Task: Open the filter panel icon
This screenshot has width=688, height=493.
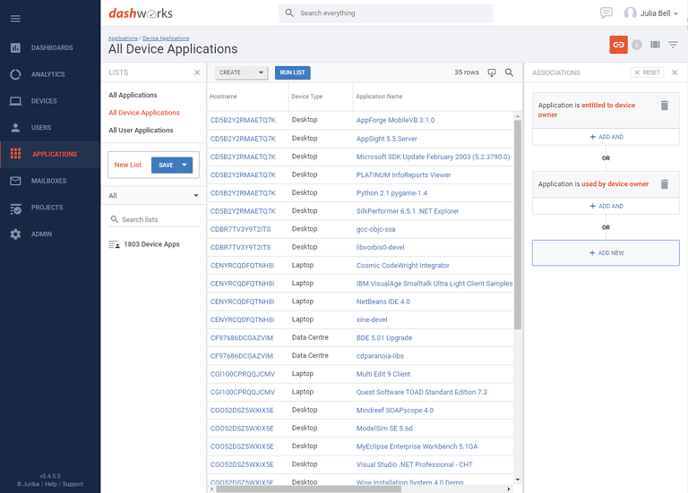Action: pos(673,45)
